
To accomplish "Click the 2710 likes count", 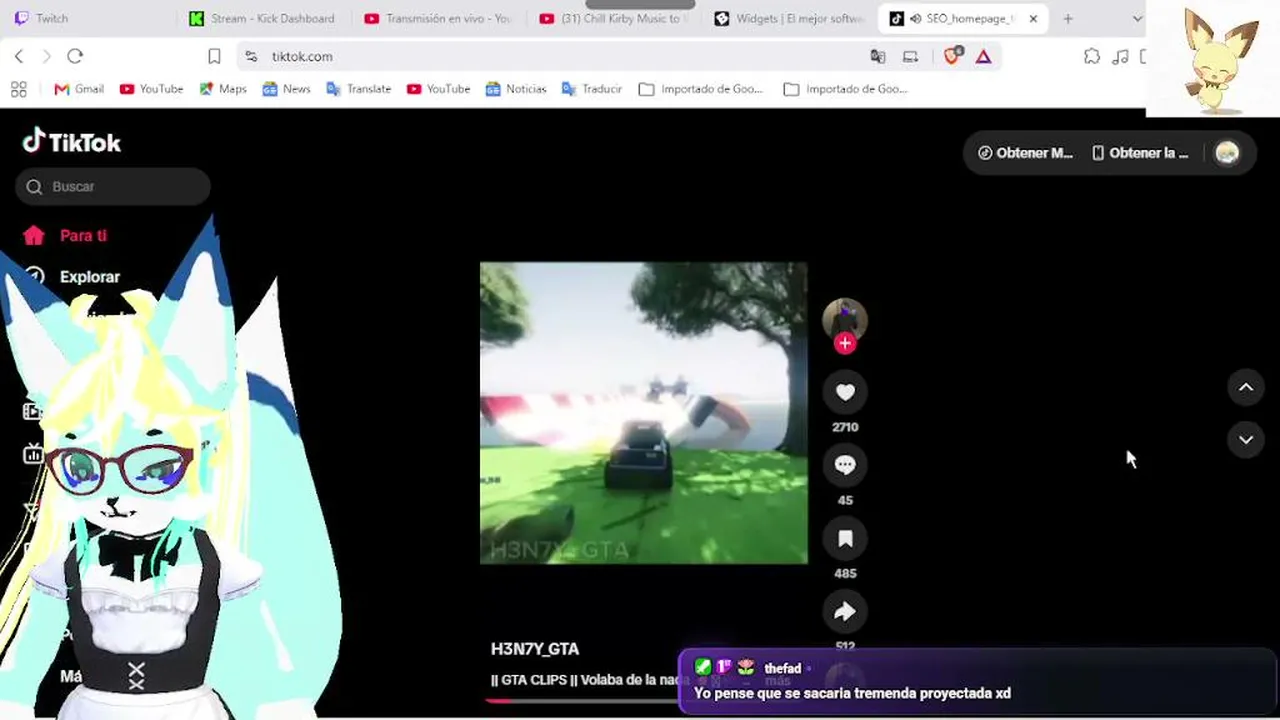I will point(845,427).
